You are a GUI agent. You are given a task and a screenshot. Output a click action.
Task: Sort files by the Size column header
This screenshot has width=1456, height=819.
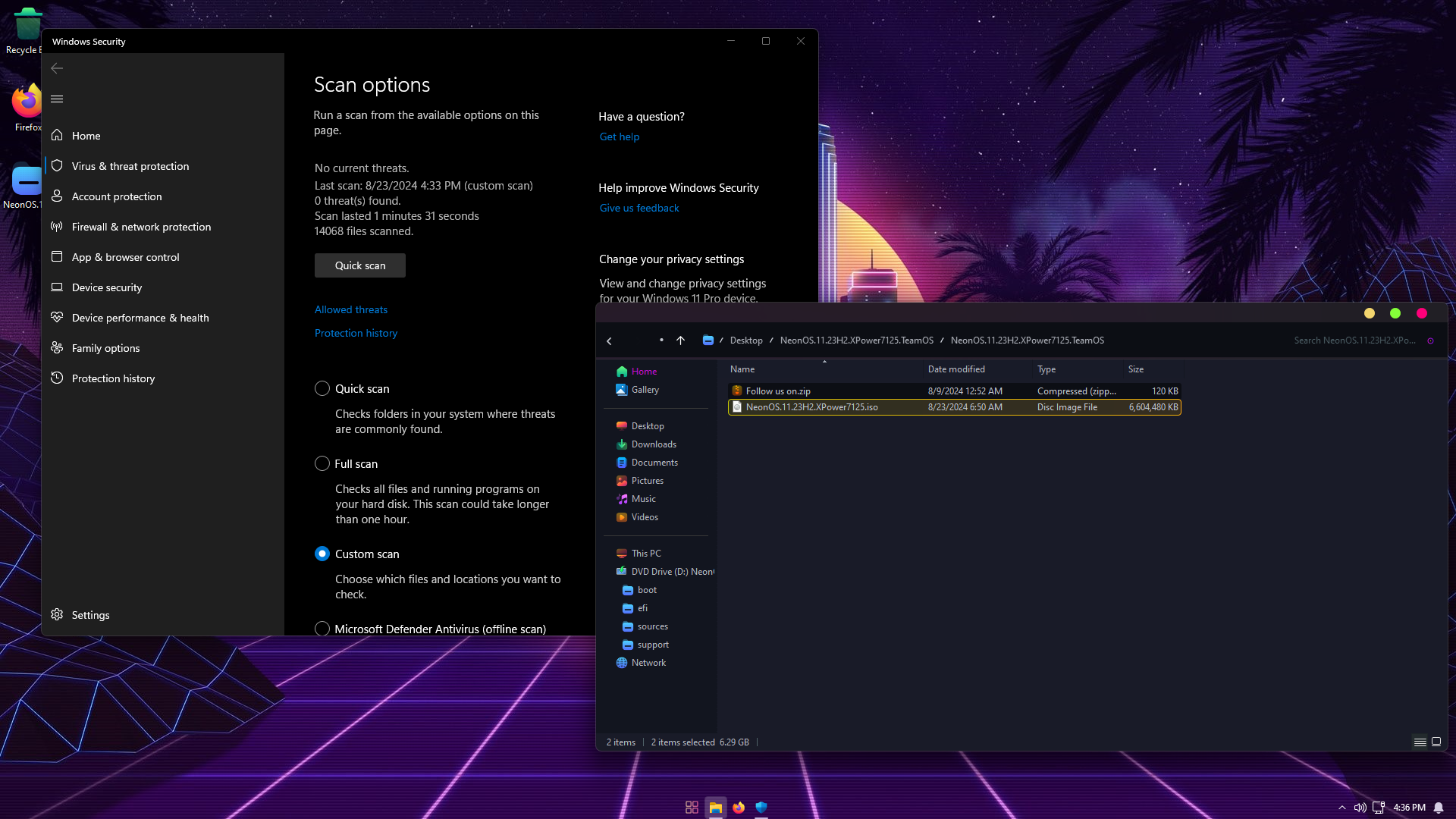point(1153,369)
